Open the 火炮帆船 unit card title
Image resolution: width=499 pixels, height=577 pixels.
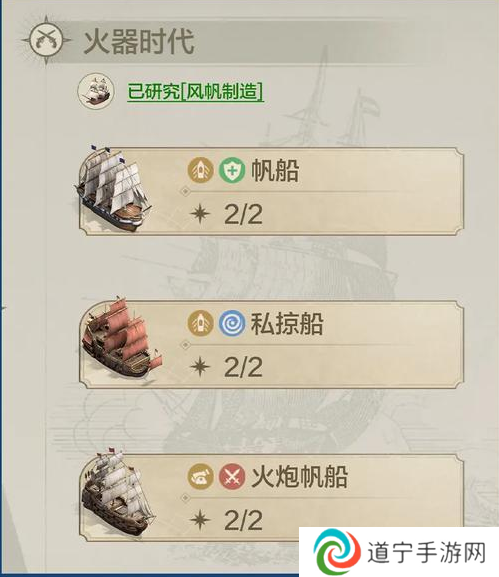pyautogui.click(x=299, y=477)
